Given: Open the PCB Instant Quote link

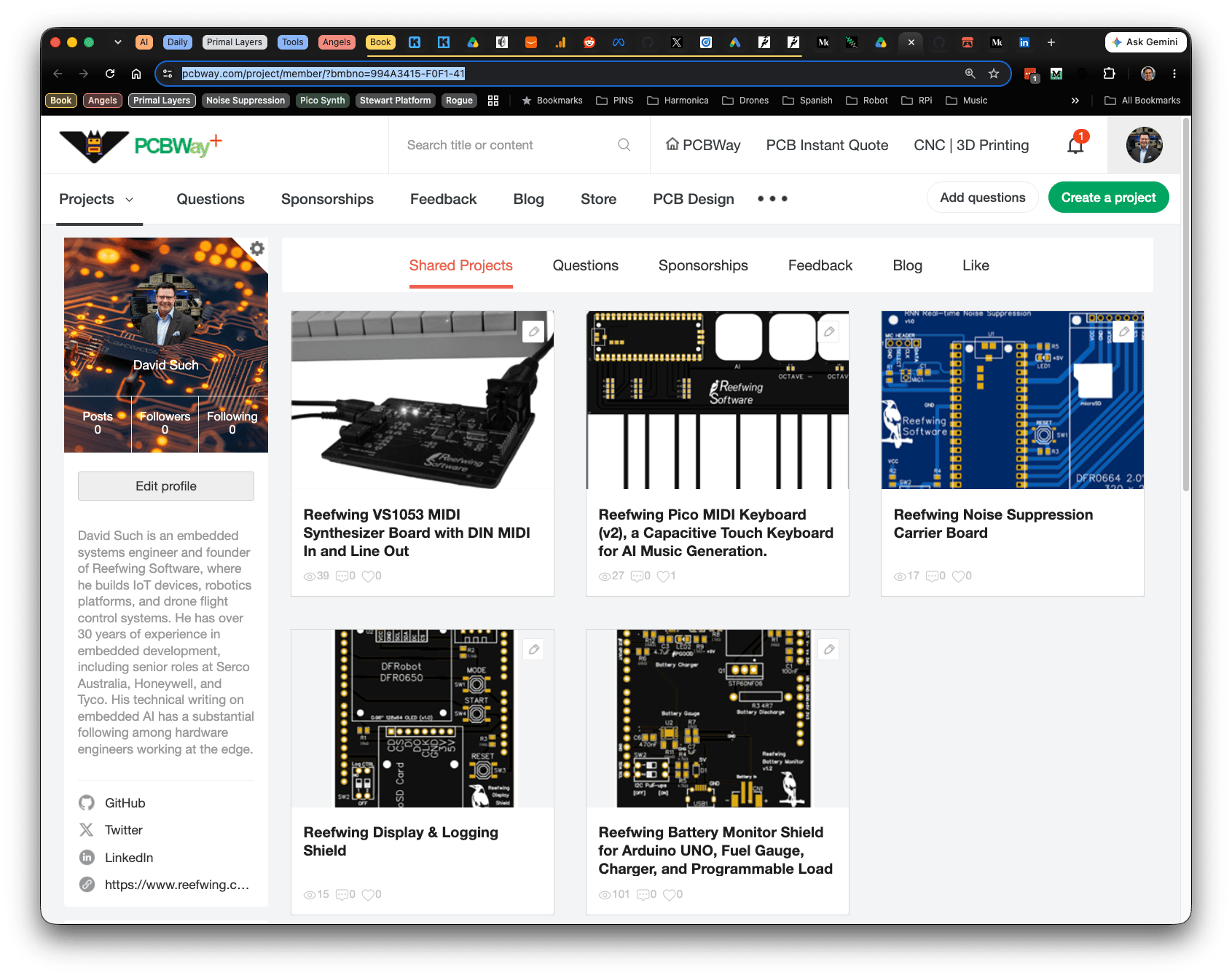Looking at the screenshot, I should click(x=827, y=145).
